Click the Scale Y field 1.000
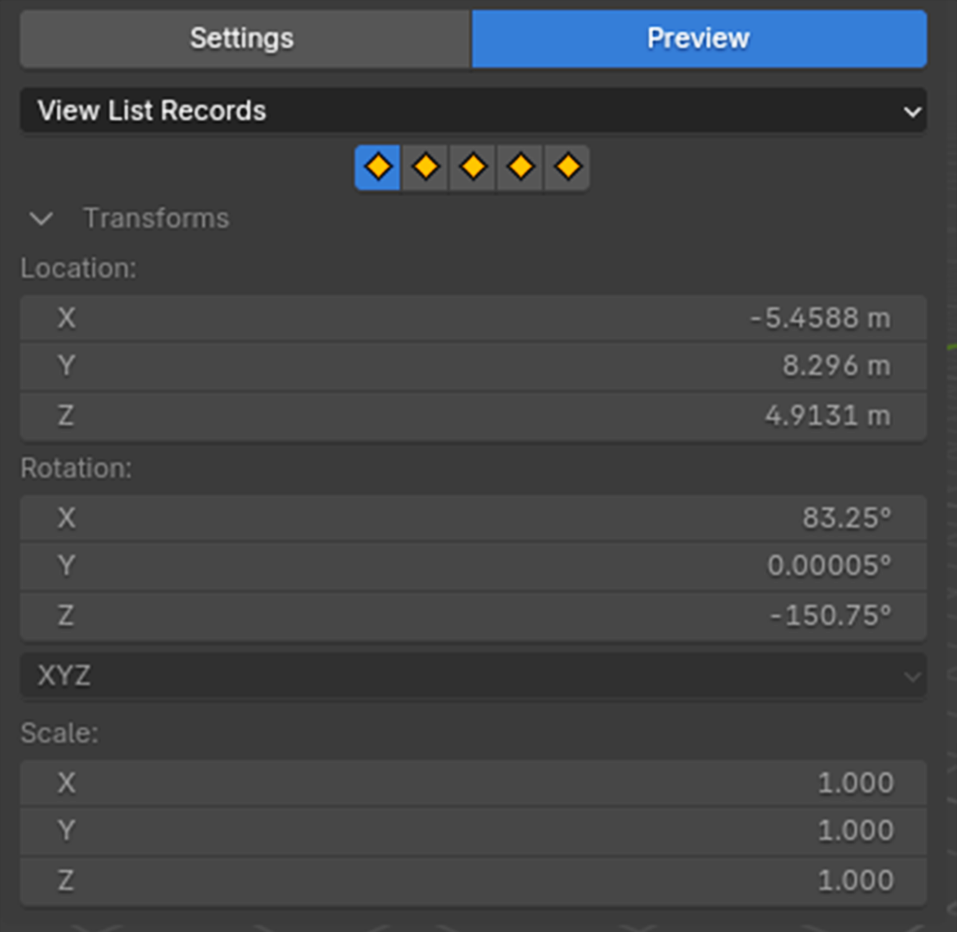957x932 pixels. click(x=474, y=831)
